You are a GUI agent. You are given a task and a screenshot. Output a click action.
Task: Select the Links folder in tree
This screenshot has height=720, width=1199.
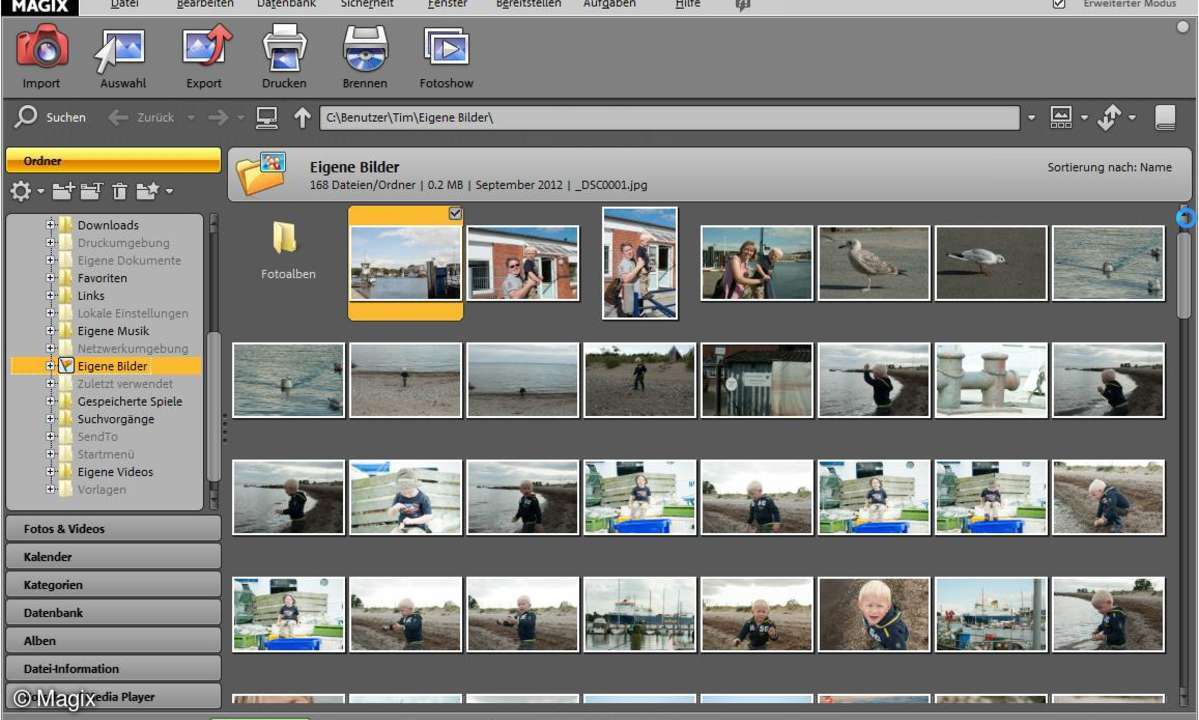(x=91, y=296)
